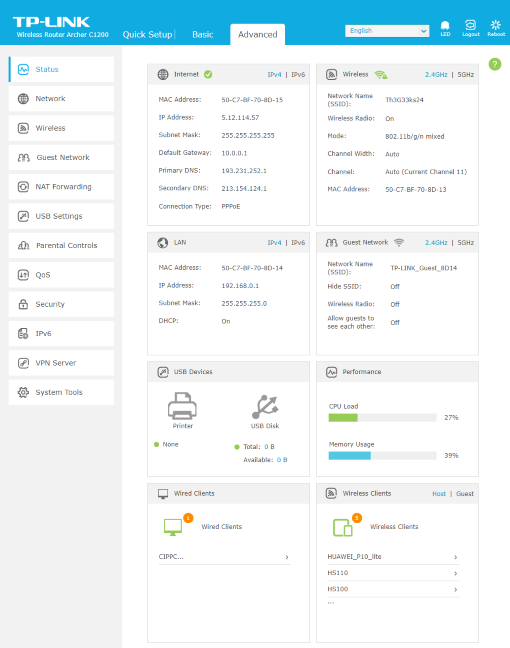Screen dimensions: 510x648
Task: Open the Parental Controls menu item
Action: point(61,245)
